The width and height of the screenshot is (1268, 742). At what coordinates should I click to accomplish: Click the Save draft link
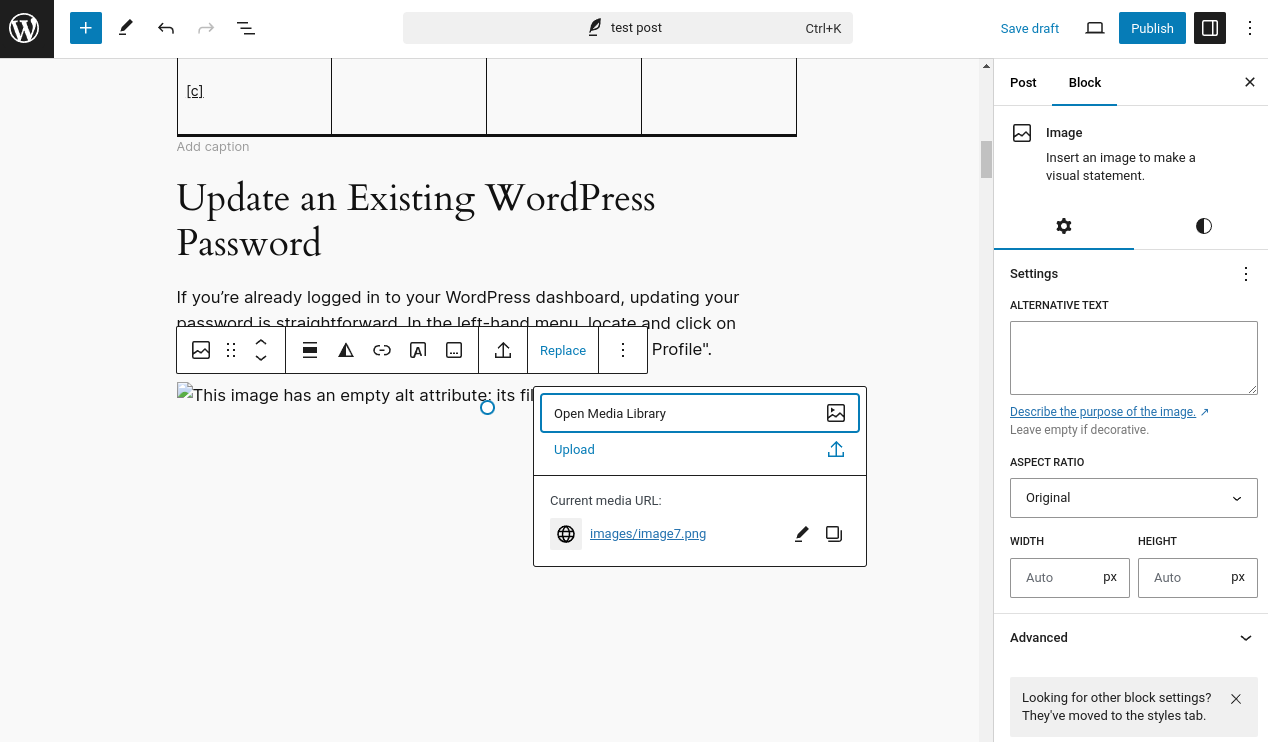coord(1030,28)
